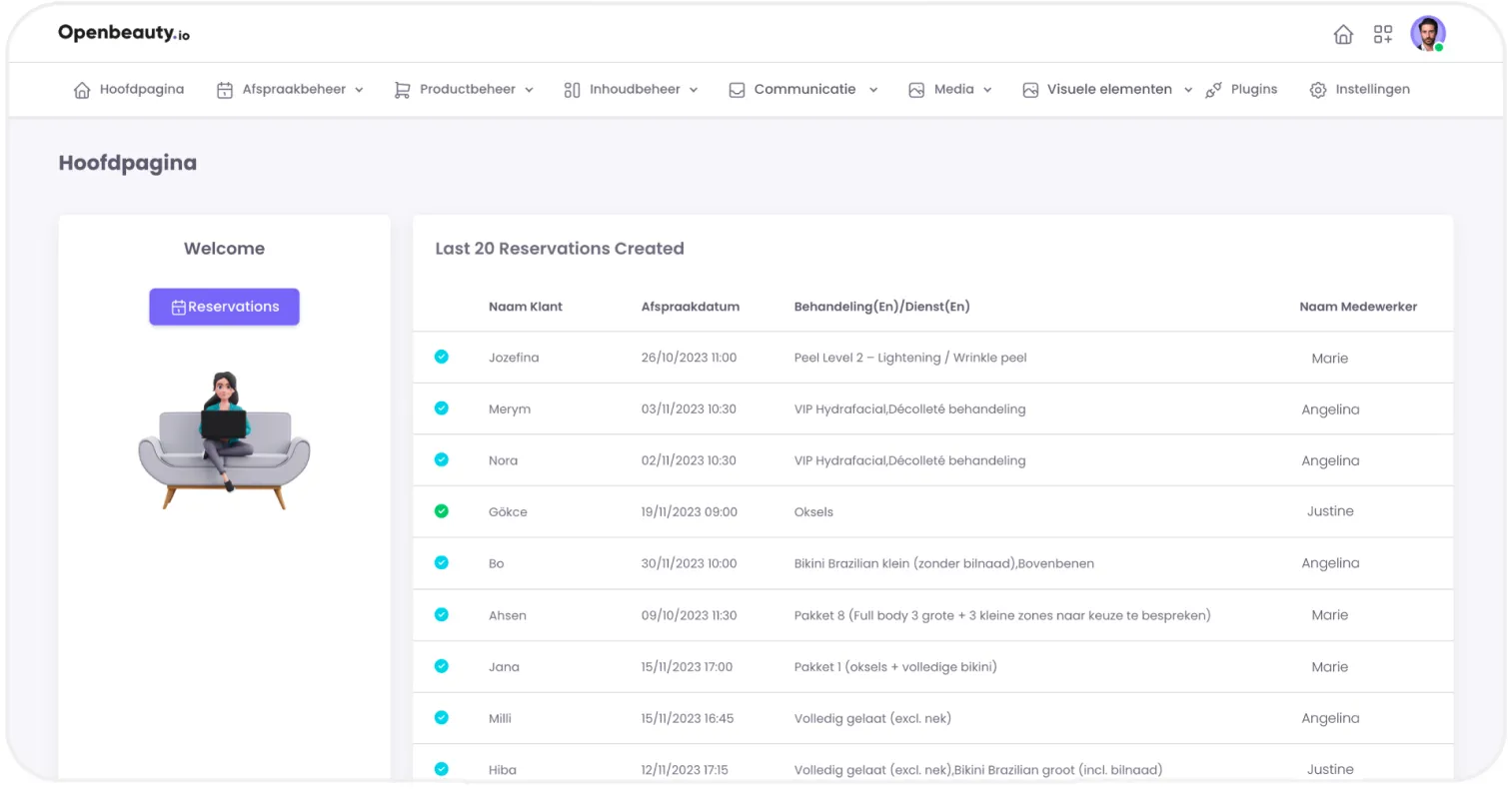Open the Communicatie menu
This screenshot has height=792, width=1512.
(804, 89)
